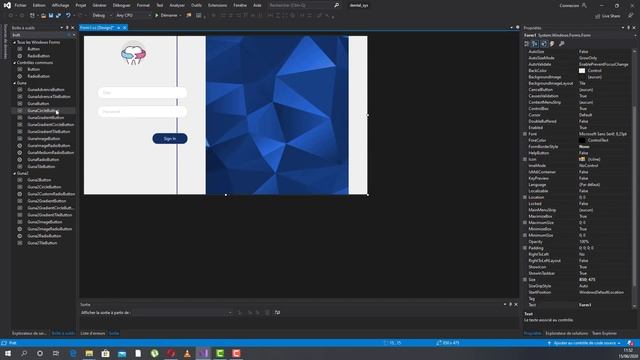Select GunaMediumRadioButton in toolbox
This screenshot has width=640, height=360.
pos(51,152)
